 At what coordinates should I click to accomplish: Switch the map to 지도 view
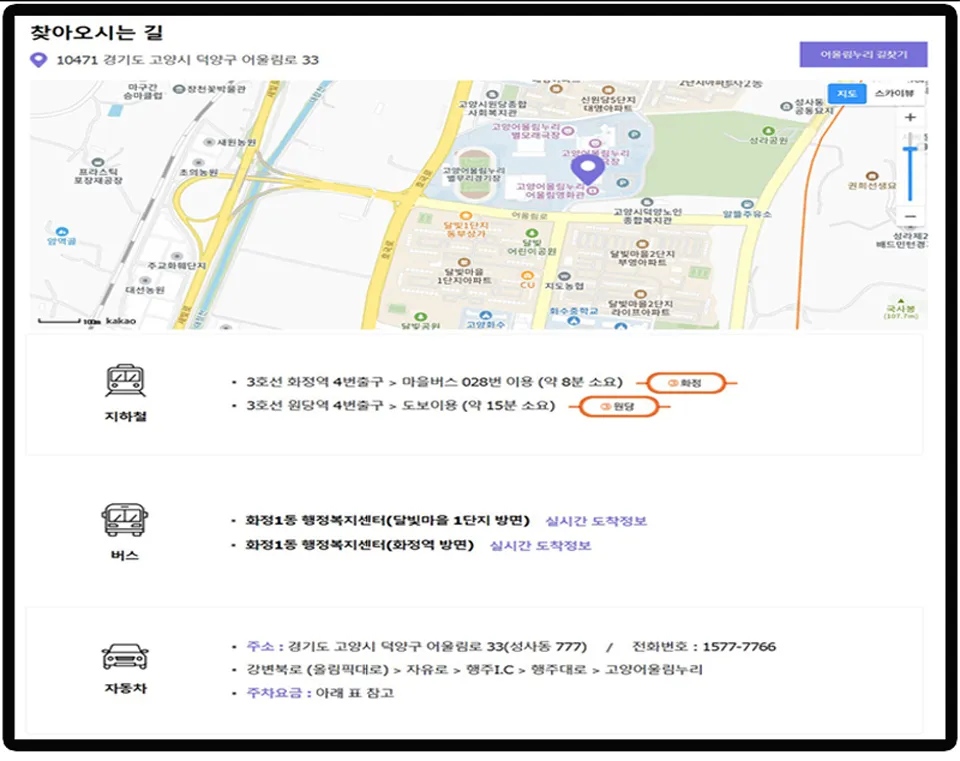pyautogui.click(x=847, y=94)
